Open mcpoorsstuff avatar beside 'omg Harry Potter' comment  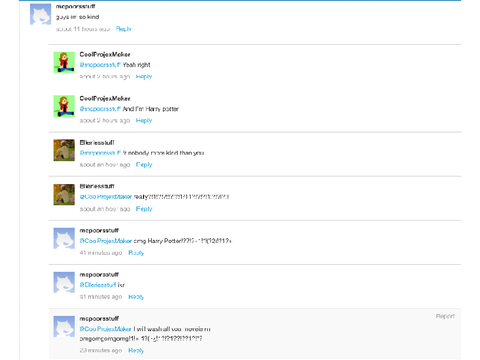click(64, 238)
